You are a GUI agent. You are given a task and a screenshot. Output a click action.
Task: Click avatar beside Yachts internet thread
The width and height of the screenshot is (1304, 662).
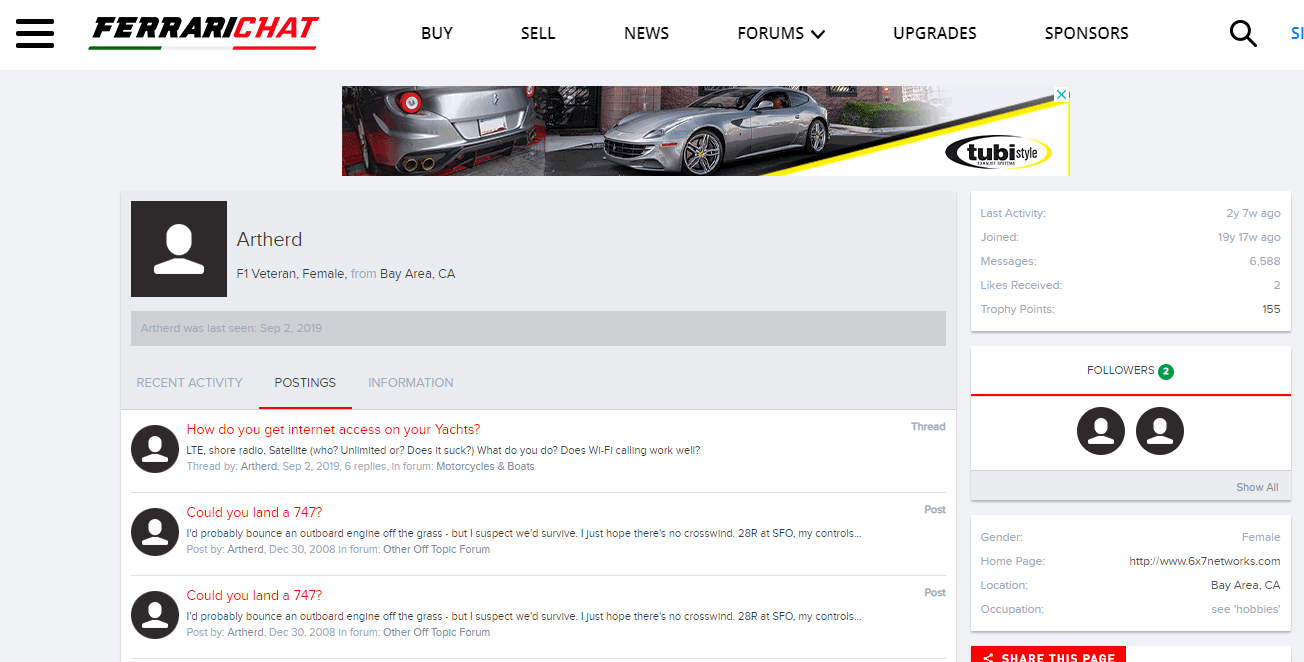[x=155, y=449]
